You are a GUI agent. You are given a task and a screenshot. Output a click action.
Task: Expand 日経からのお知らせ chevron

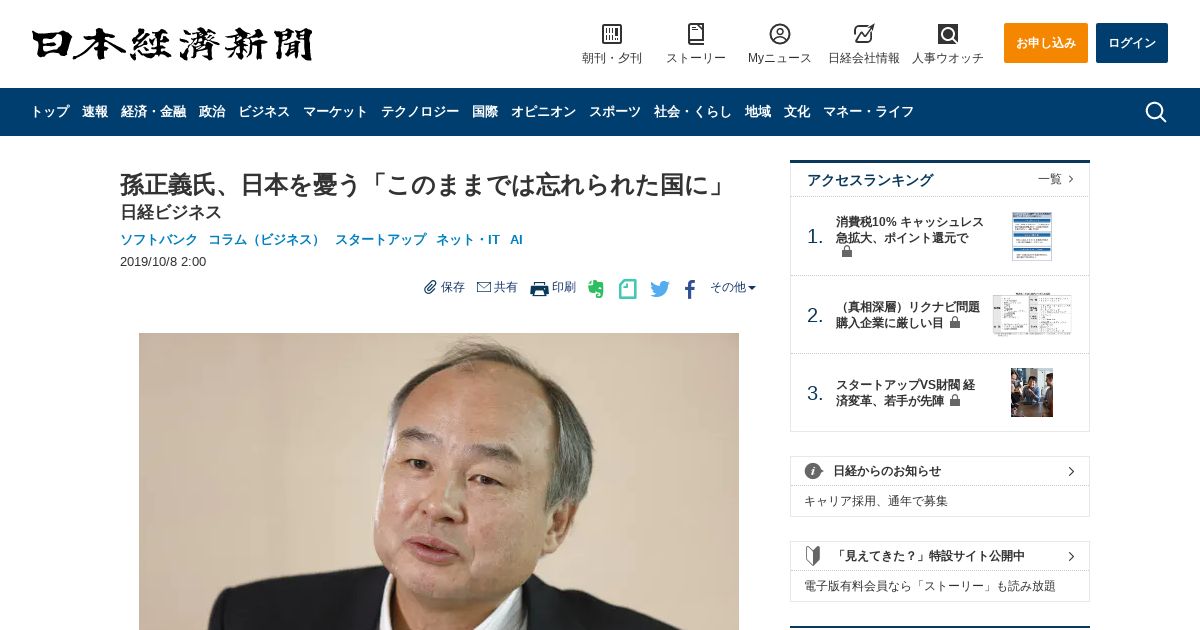coord(1071,471)
